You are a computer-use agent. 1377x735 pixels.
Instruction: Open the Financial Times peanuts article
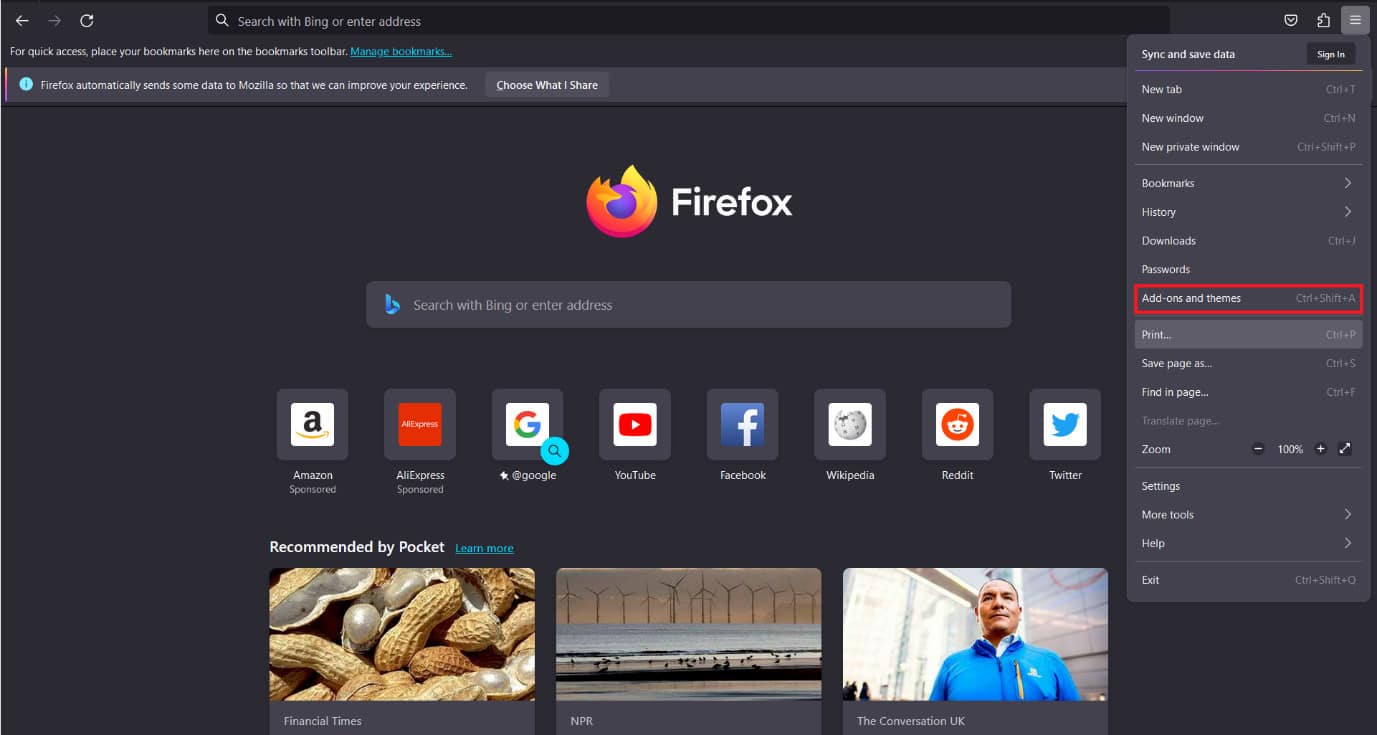402,651
